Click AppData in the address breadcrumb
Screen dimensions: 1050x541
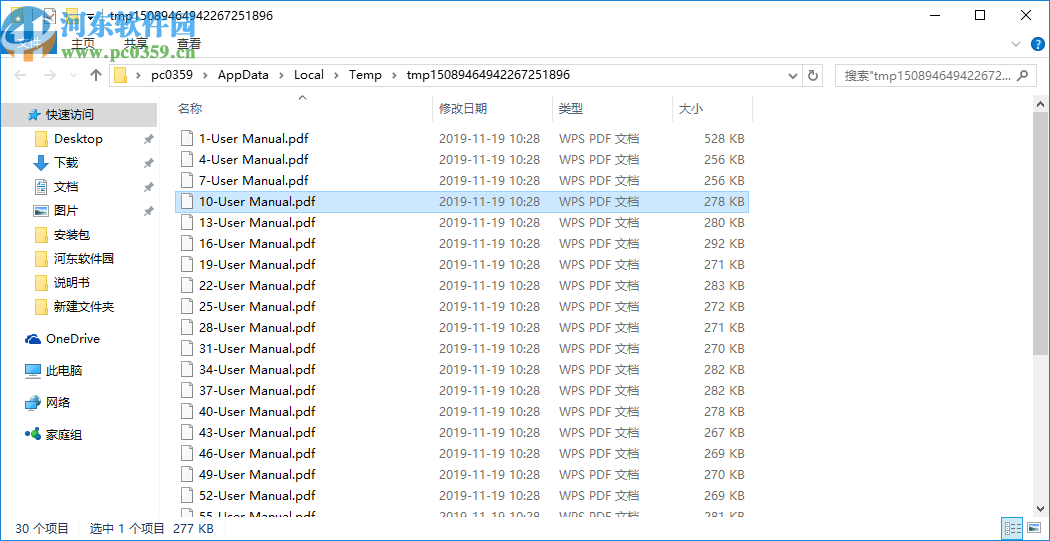pyautogui.click(x=243, y=75)
